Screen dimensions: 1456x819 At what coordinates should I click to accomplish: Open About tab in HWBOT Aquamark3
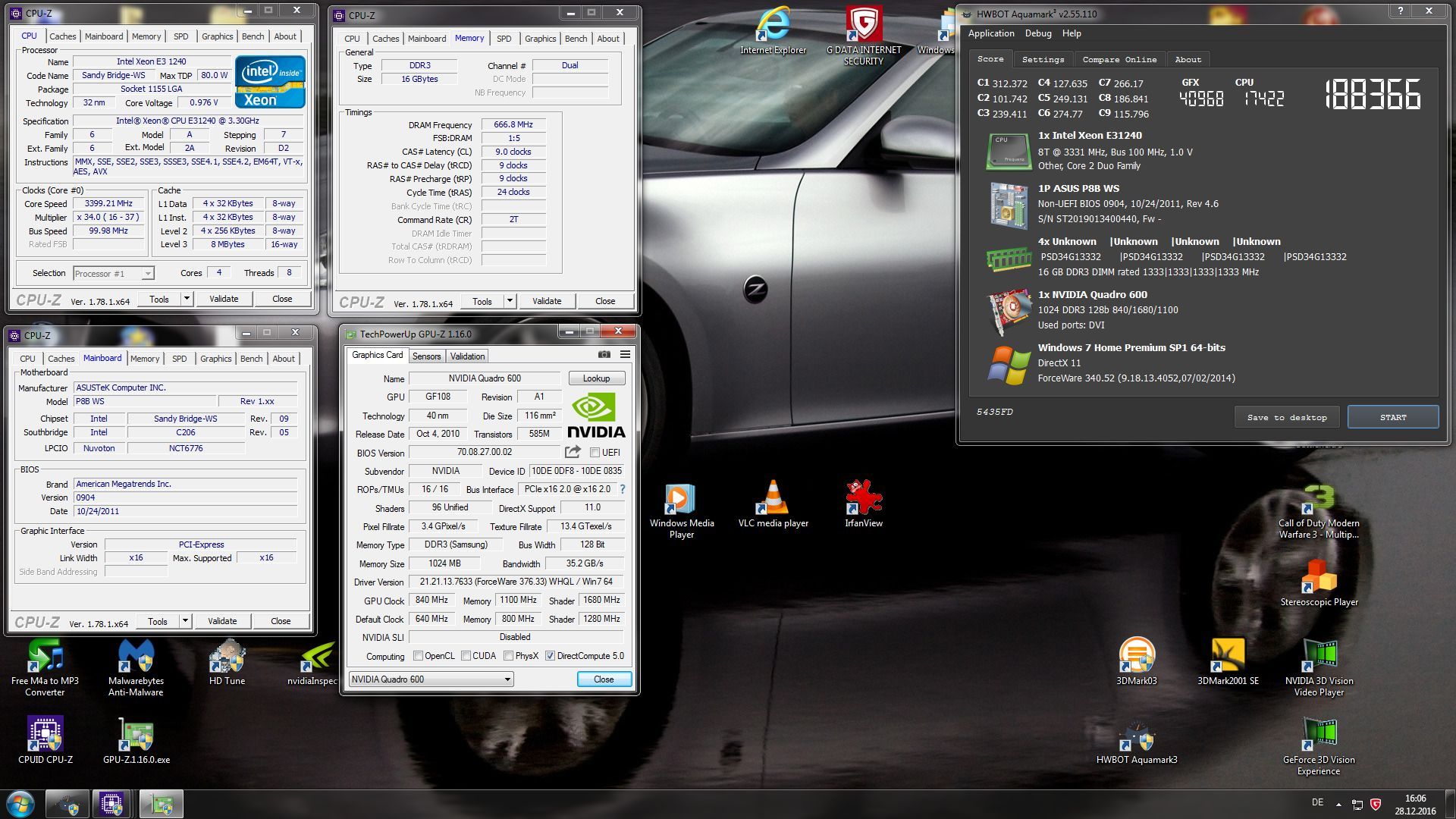click(1188, 59)
